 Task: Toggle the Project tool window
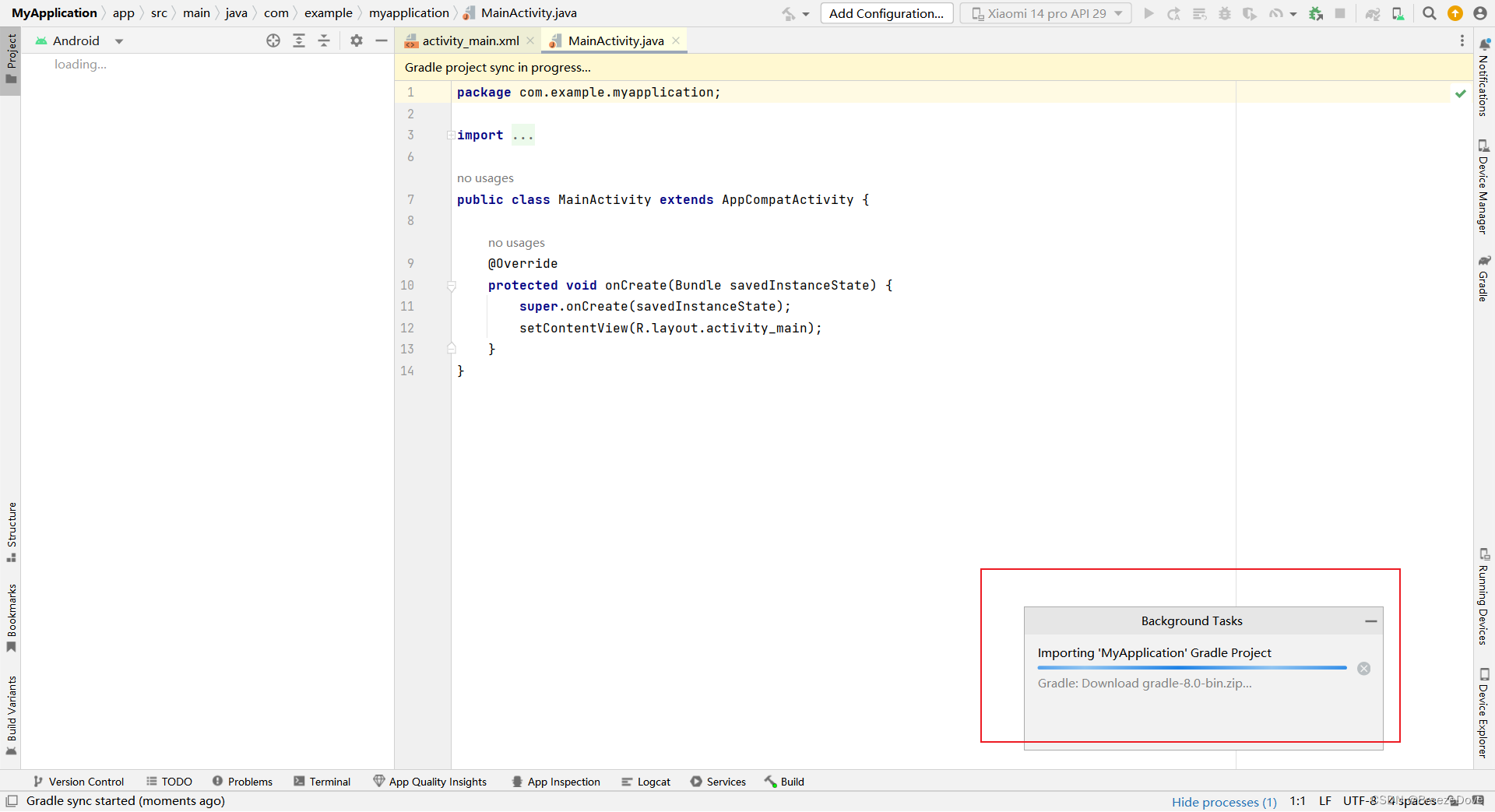pyautogui.click(x=11, y=61)
